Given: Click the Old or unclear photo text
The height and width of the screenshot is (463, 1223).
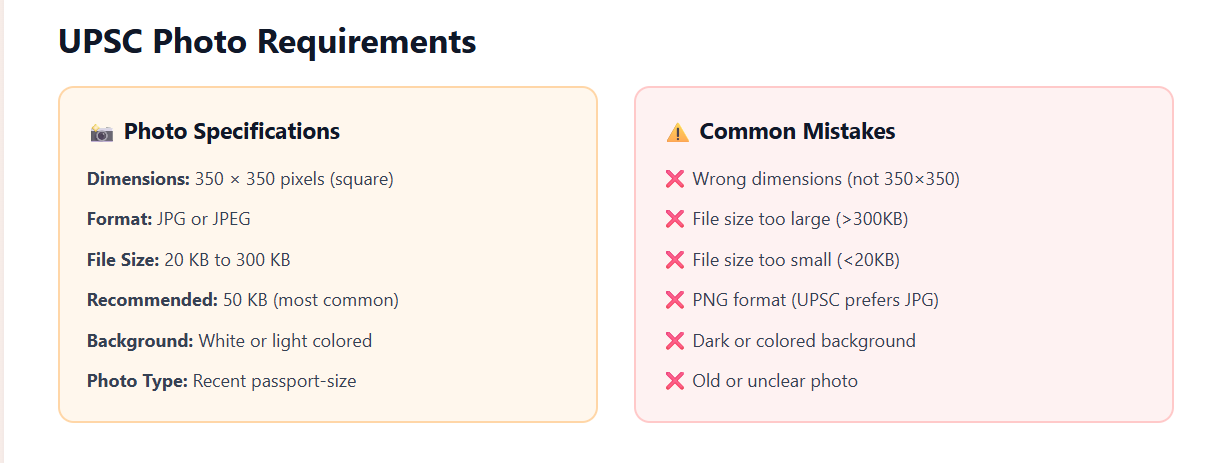Looking at the screenshot, I should tap(775, 381).
